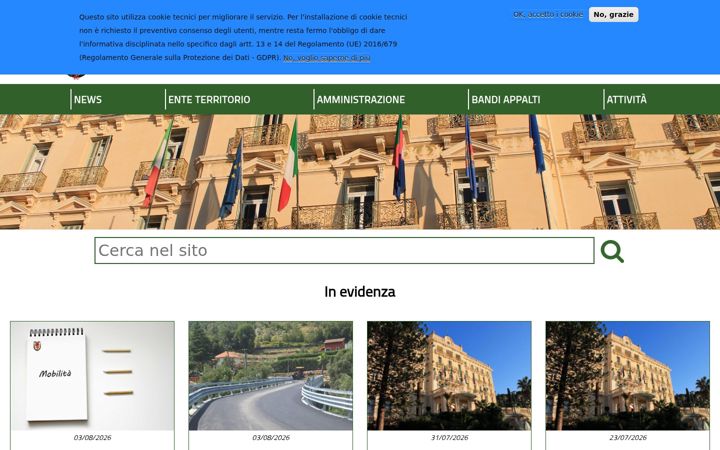Focus the 'Cerca nel sito' search field
720x450 pixels.
(x=344, y=251)
